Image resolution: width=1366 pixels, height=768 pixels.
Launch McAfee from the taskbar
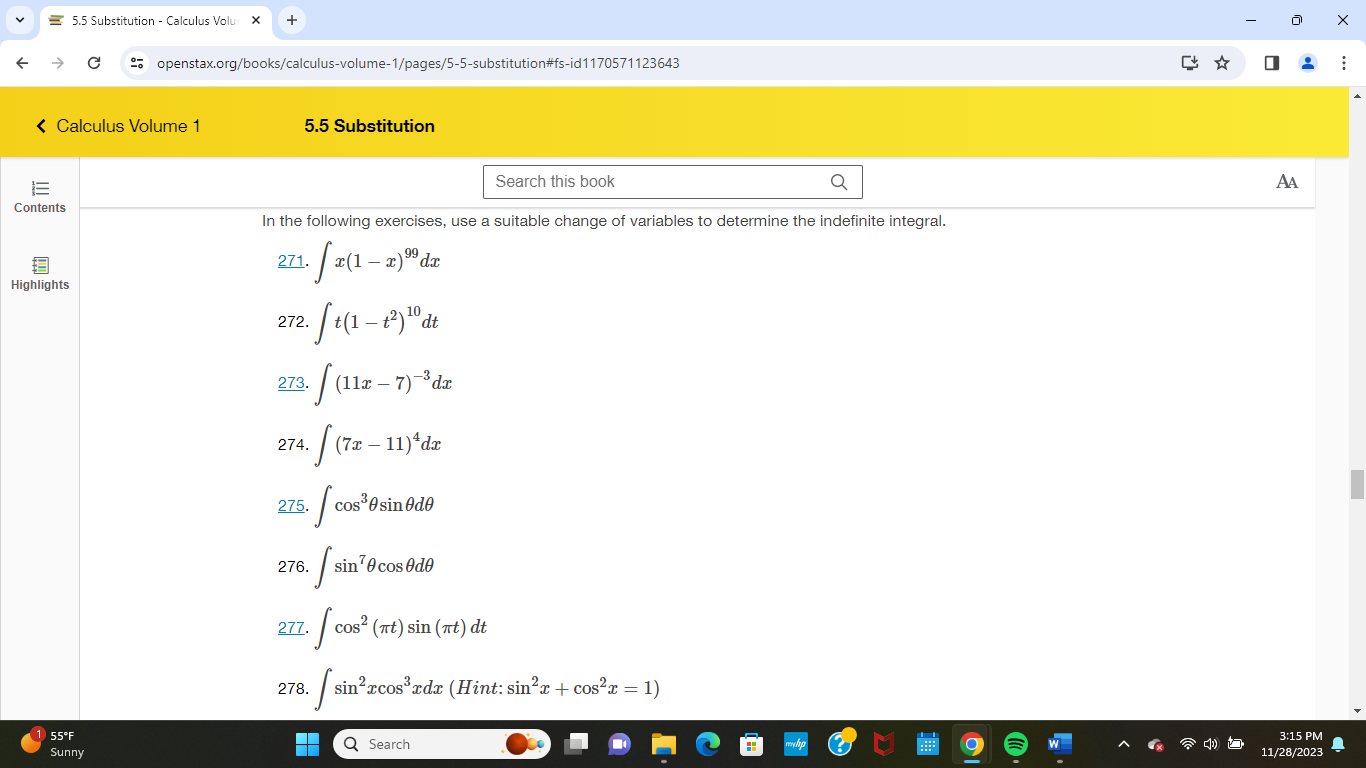pyautogui.click(x=884, y=744)
